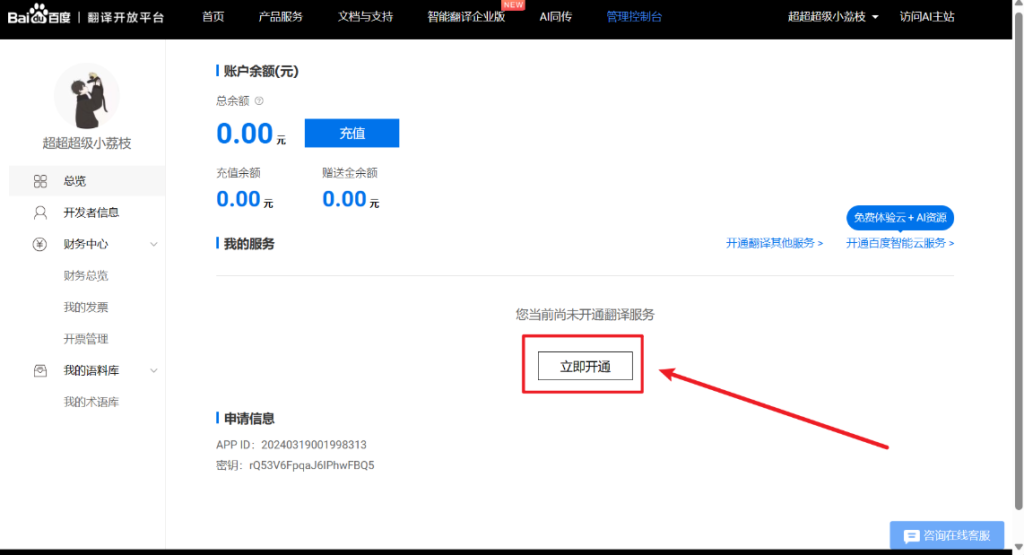Image resolution: width=1024 pixels, height=555 pixels.
Task: Click the yen finance center icon
Action: tap(40, 244)
